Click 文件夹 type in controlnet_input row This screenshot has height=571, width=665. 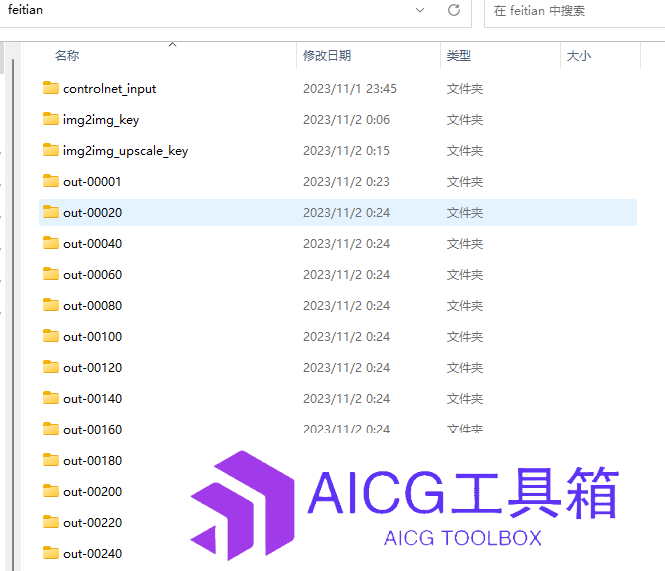(x=465, y=89)
